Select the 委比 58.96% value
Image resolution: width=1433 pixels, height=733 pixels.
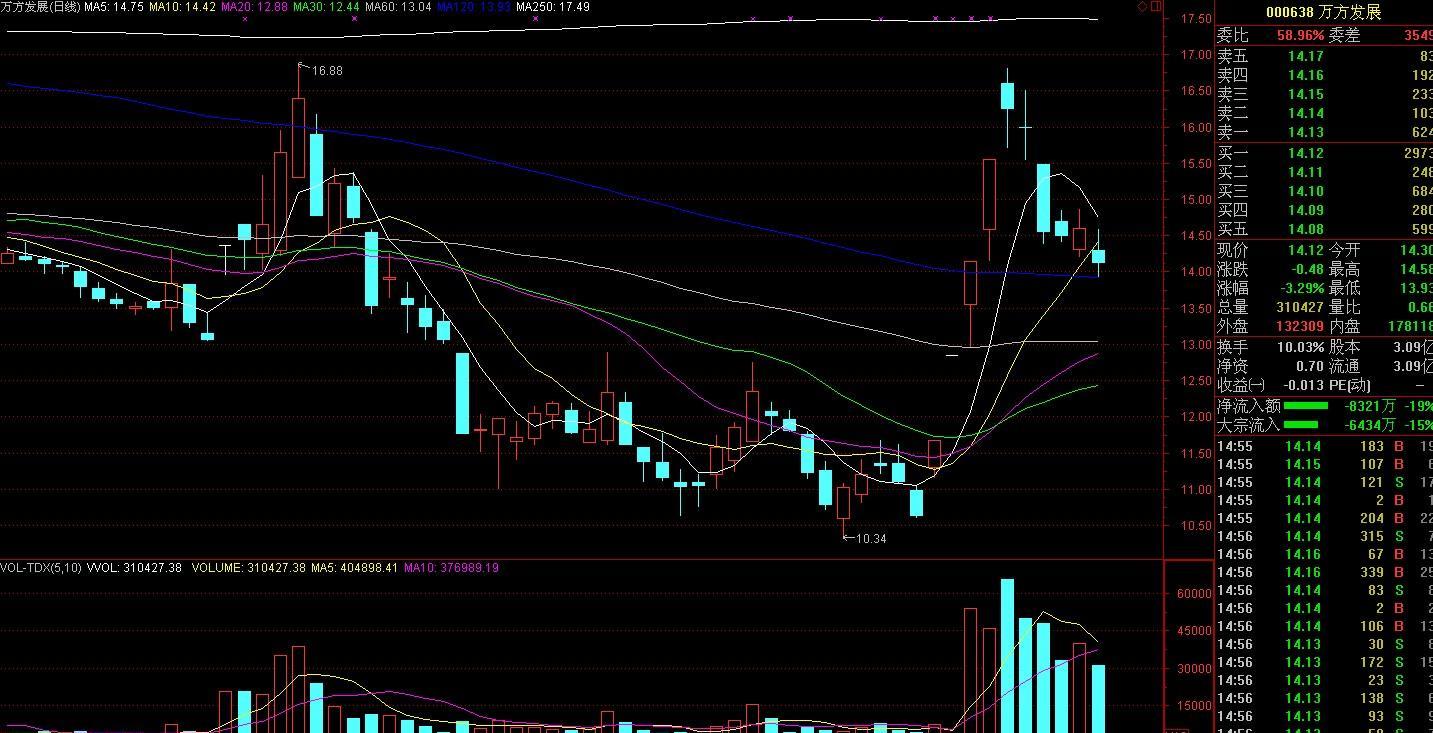[1300, 35]
